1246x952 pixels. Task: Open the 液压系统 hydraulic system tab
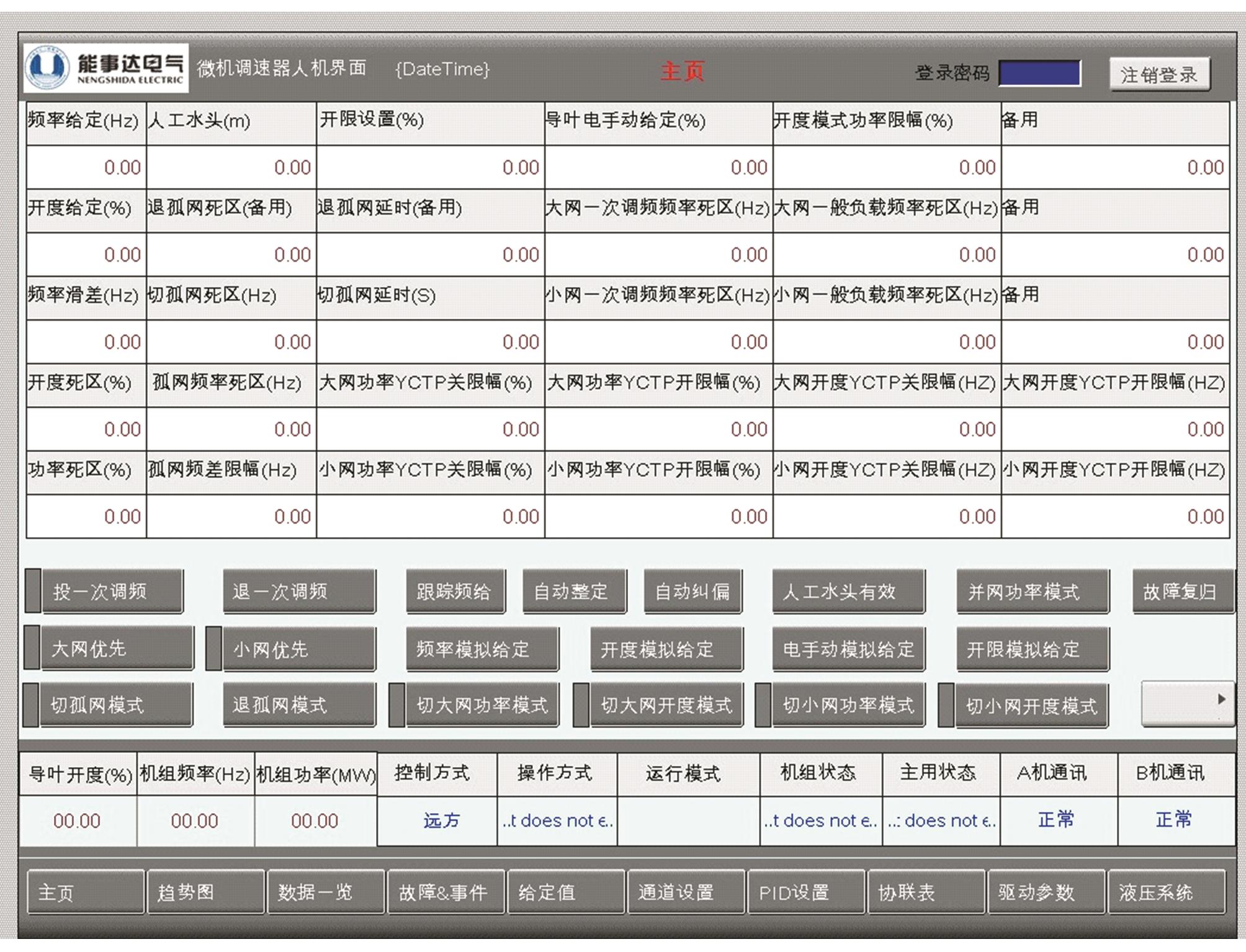pyautogui.click(x=1167, y=892)
